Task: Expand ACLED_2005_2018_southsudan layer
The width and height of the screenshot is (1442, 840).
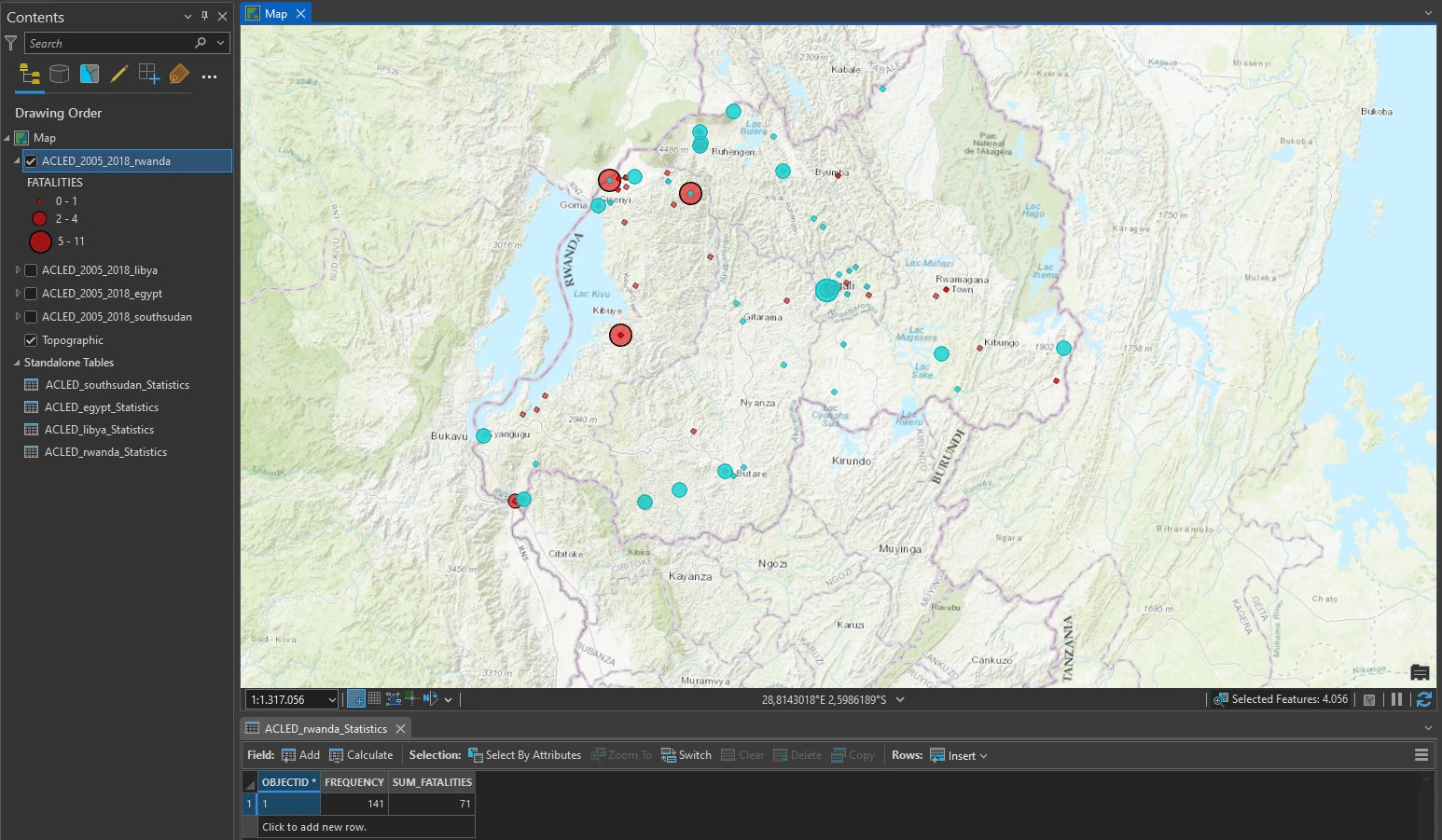Action: click(17, 317)
